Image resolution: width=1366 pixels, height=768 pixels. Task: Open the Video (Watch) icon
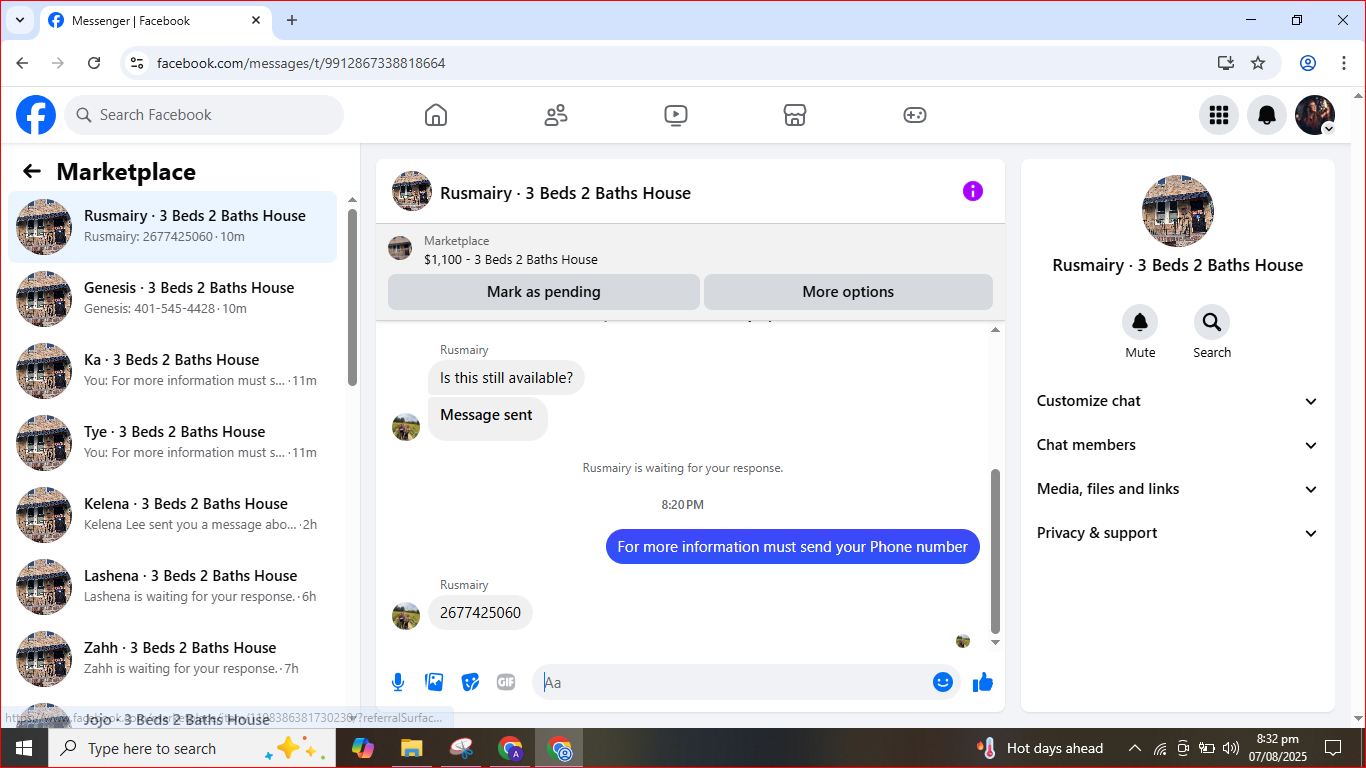(x=676, y=115)
